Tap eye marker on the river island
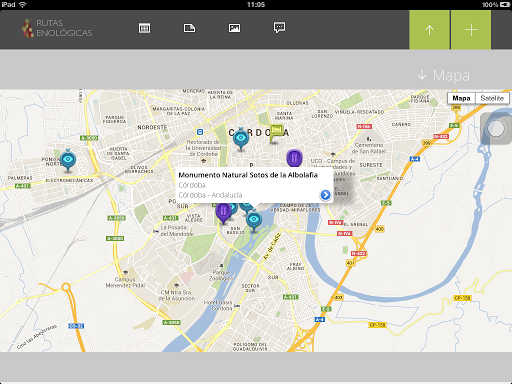The width and height of the screenshot is (512, 384). tap(254, 220)
